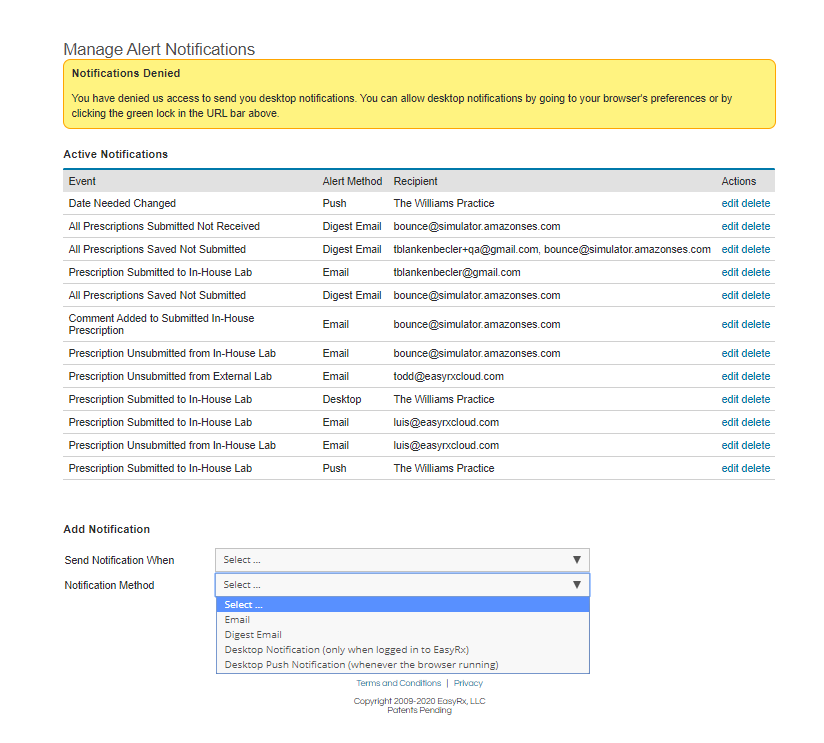Delete luis@easyrxcloud.com Submitted to In-House alert

(x=756, y=422)
